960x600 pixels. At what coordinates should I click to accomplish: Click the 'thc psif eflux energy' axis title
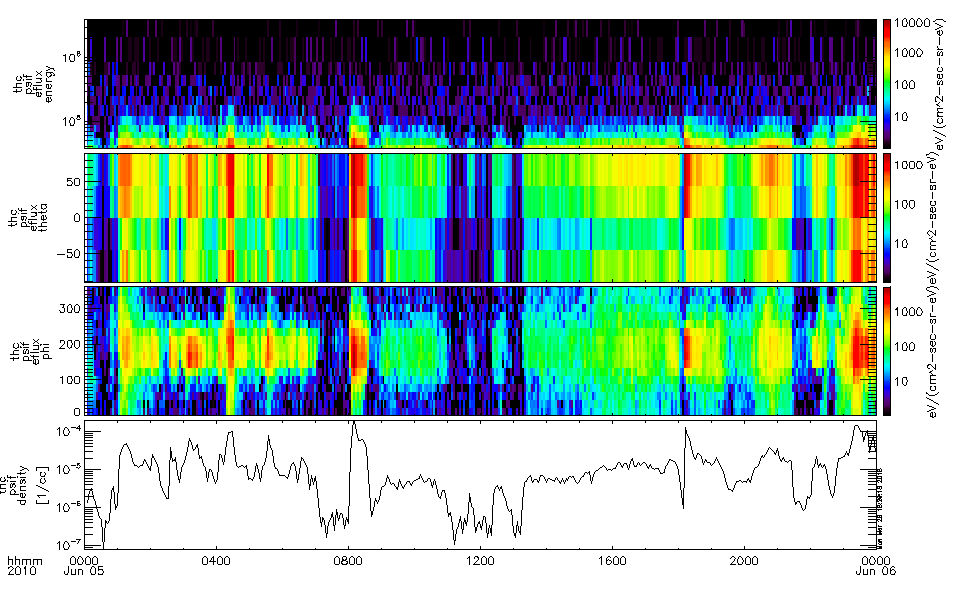tap(31, 84)
